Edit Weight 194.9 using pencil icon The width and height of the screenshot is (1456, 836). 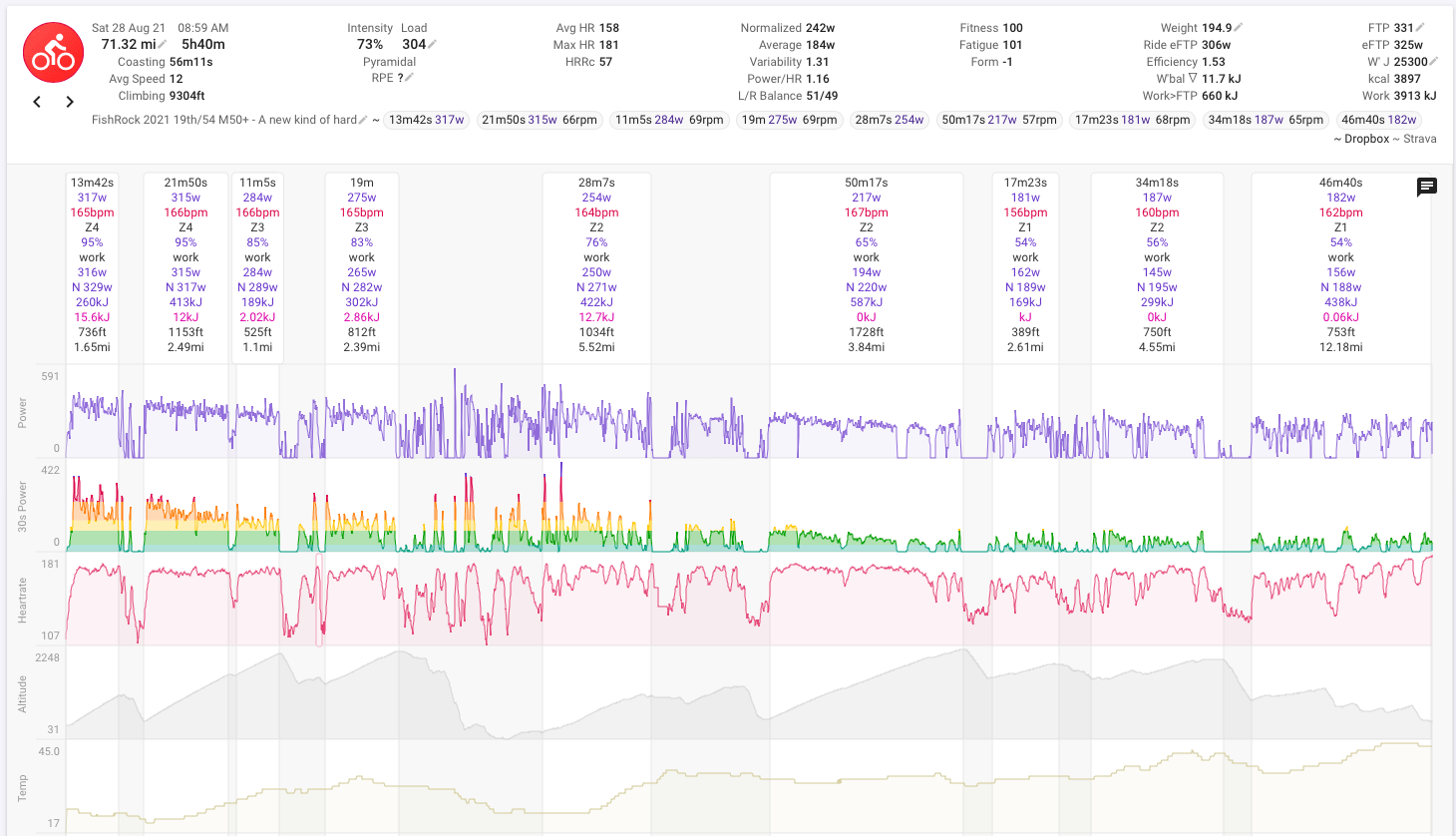click(x=1239, y=28)
